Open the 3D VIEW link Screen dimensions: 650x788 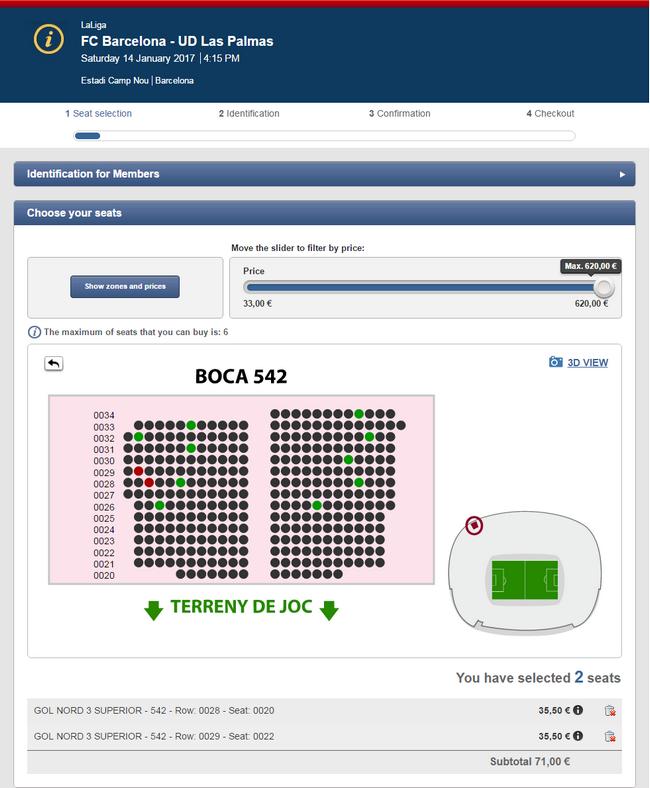(x=588, y=363)
